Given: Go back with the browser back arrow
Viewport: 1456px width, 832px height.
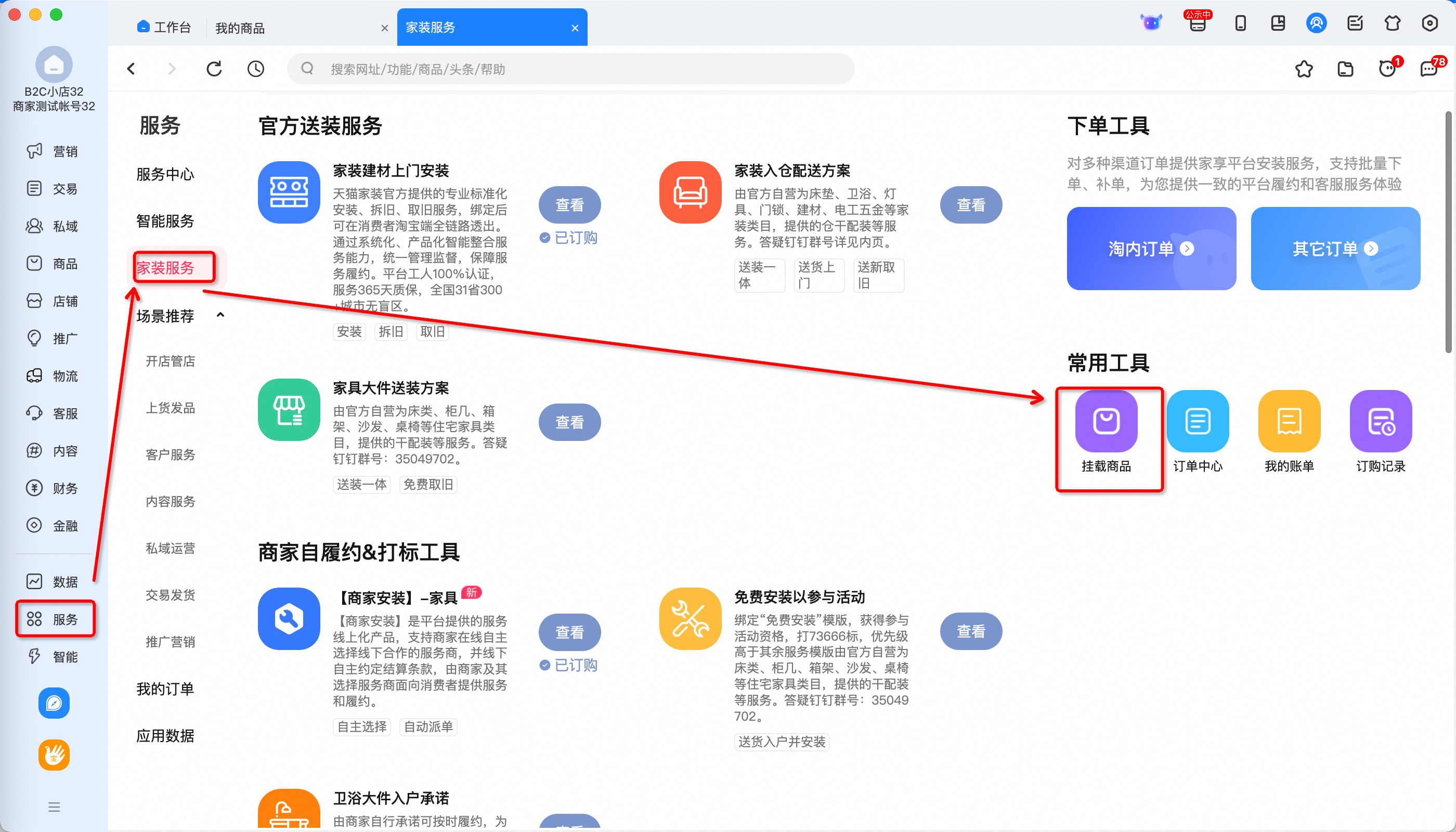Looking at the screenshot, I should point(131,69).
